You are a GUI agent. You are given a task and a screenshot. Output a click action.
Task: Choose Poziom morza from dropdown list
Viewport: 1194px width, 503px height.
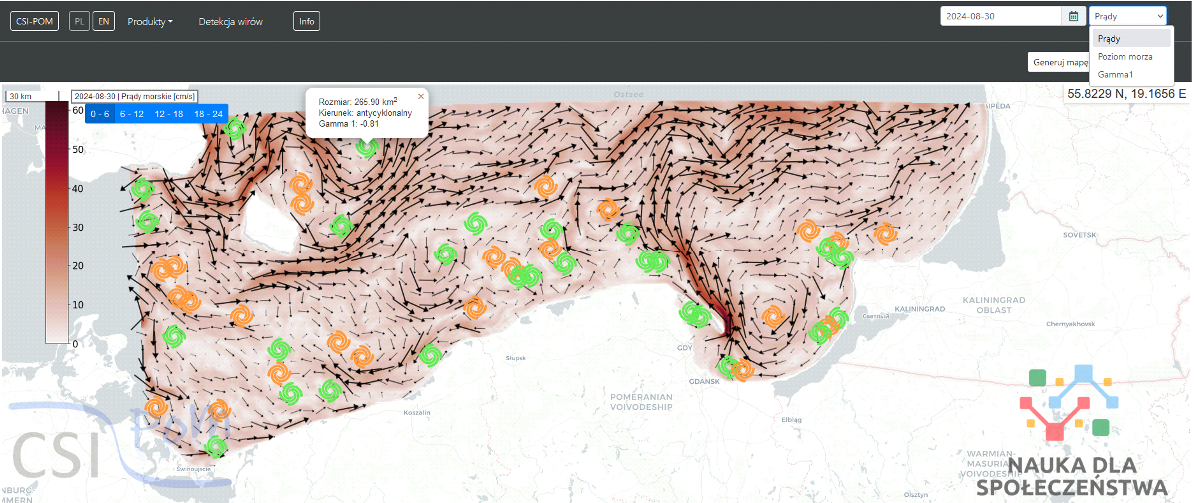point(1125,56)
